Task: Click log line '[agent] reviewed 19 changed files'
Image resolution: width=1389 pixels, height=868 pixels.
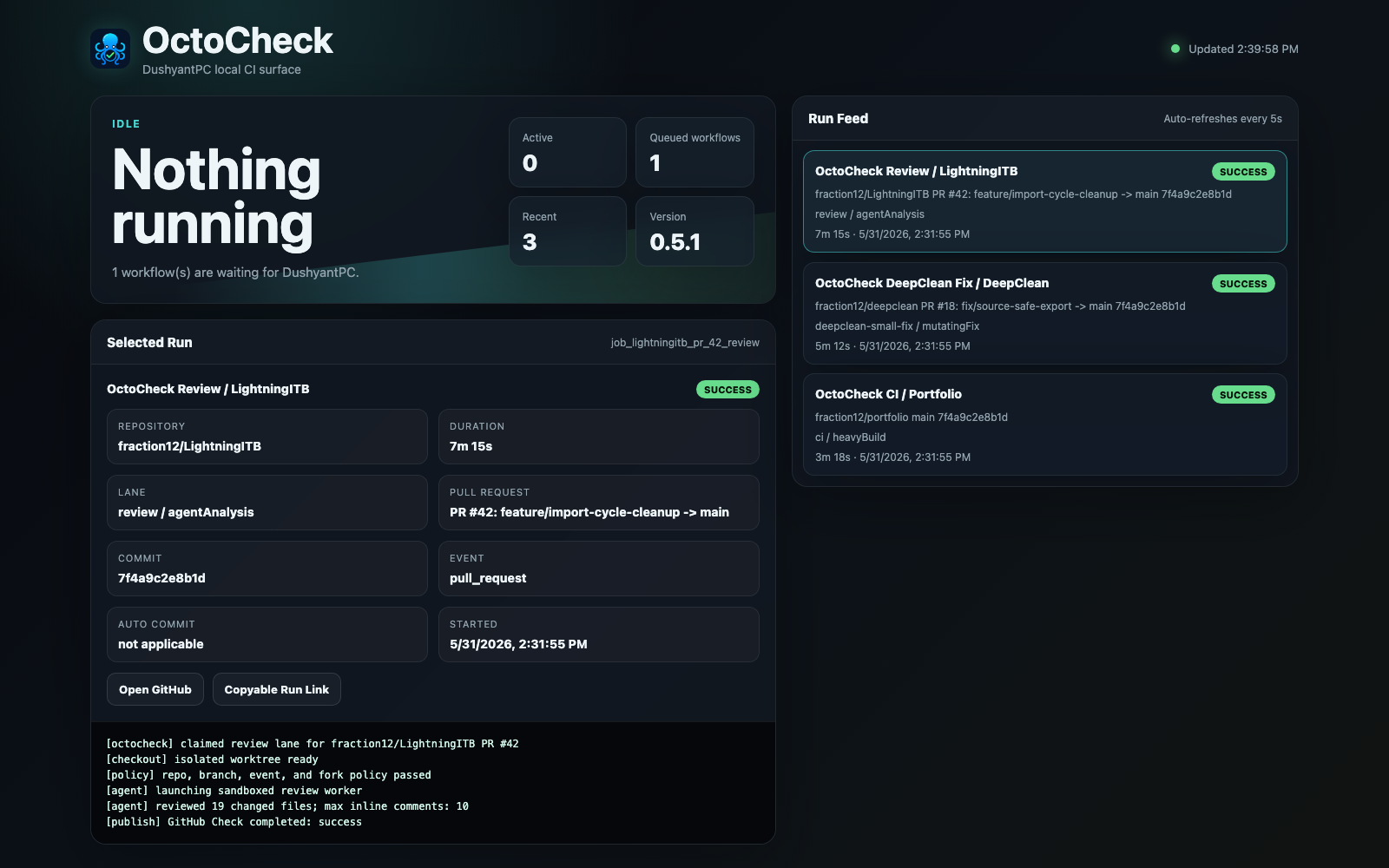Action: click(287, 806)
